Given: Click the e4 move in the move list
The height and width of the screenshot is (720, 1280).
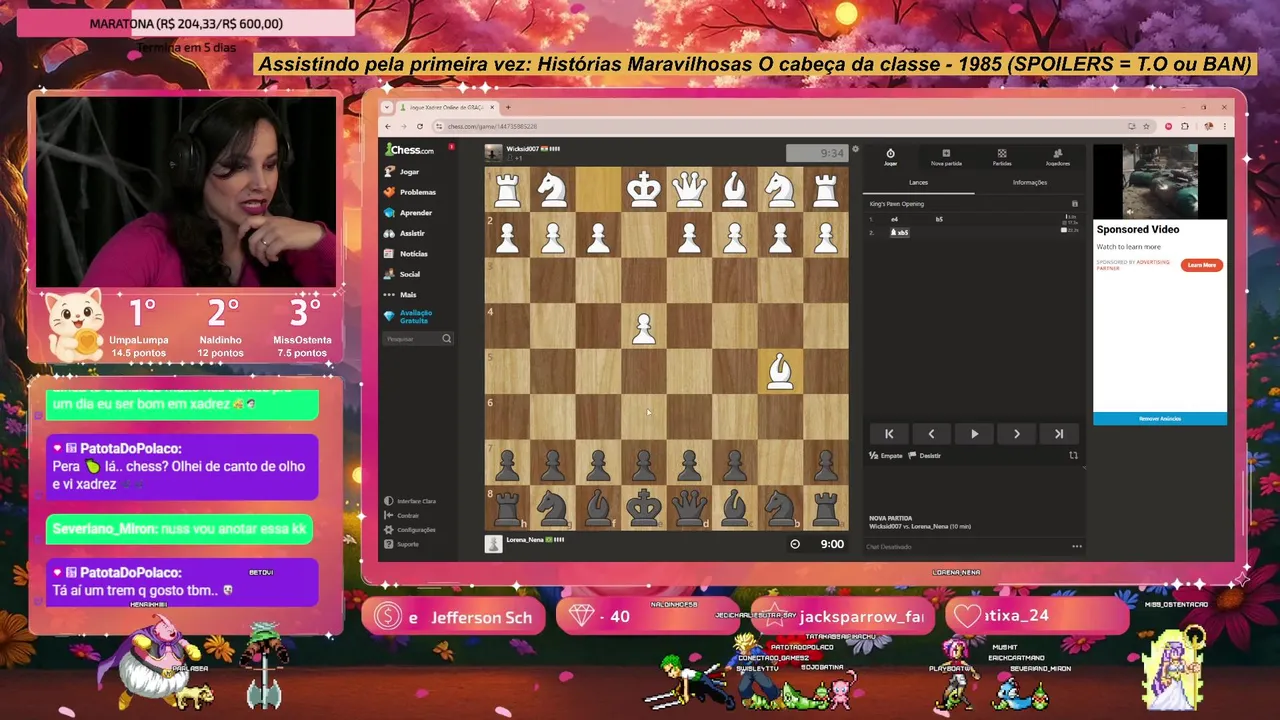Looking at the screenshot, I should [895, 219].
